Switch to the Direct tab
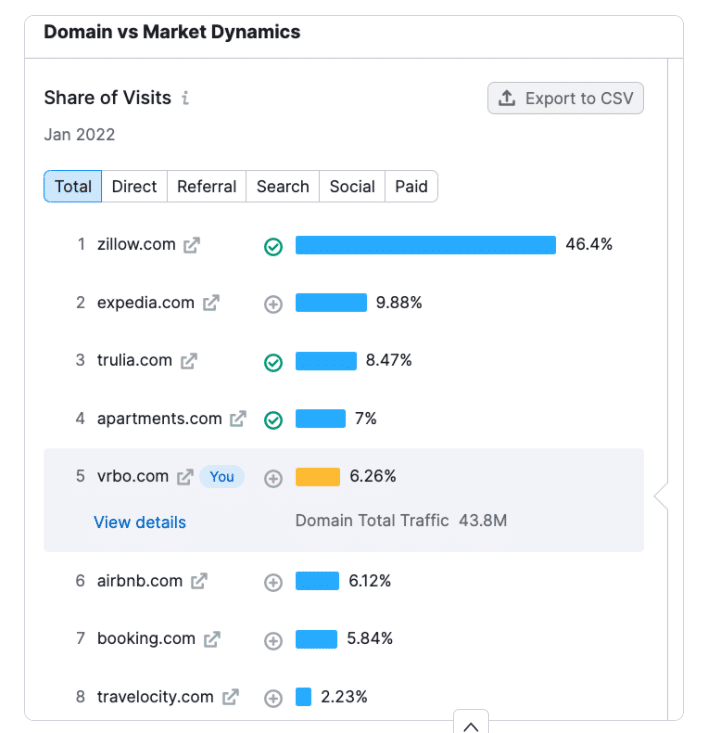This screenshot has height=733, width=719. (134, 187)
